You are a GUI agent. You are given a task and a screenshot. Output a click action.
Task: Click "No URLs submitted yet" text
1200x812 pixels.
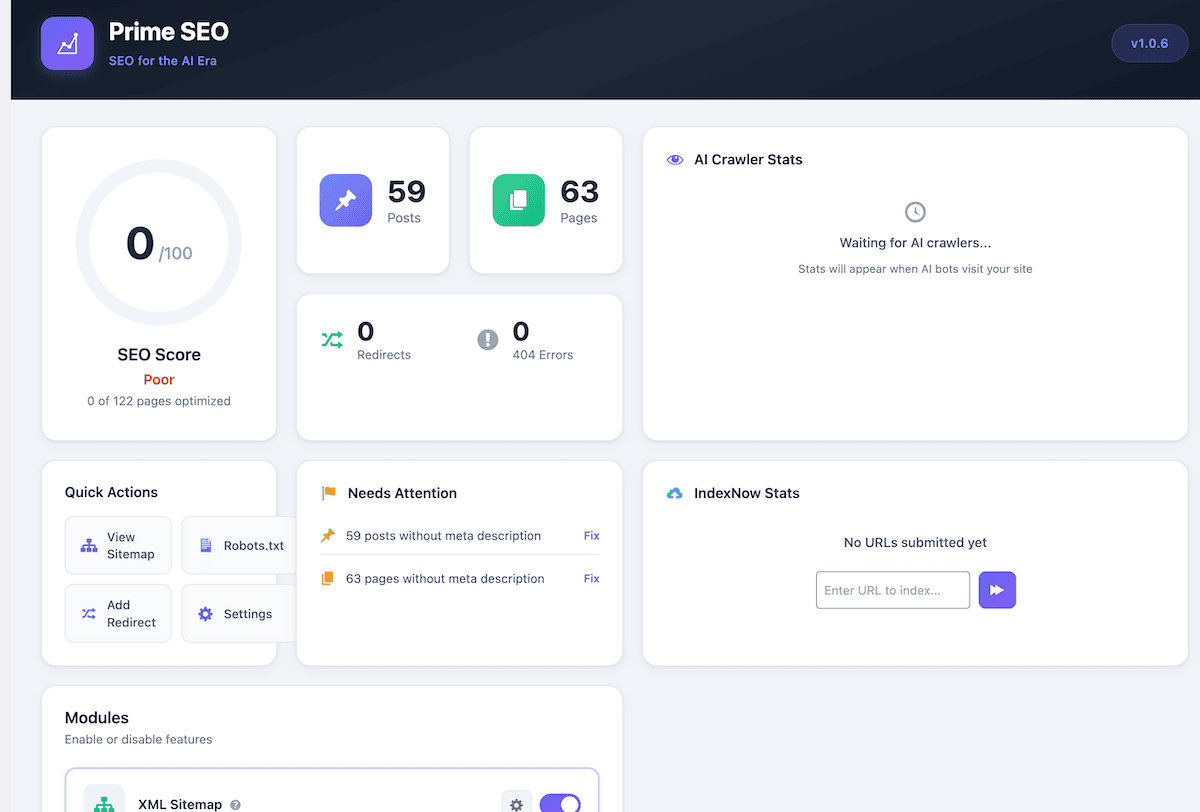(x=915, y=543)
